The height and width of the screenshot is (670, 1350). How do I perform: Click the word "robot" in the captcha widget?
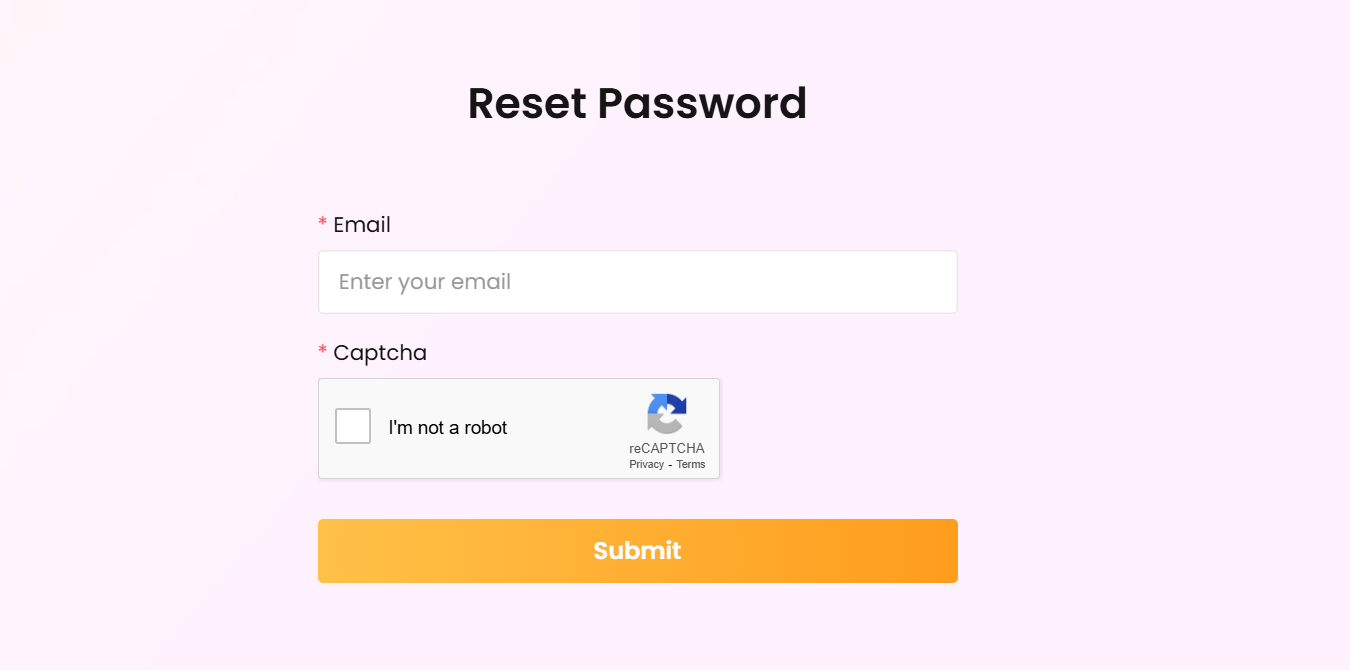pos(485,428)
